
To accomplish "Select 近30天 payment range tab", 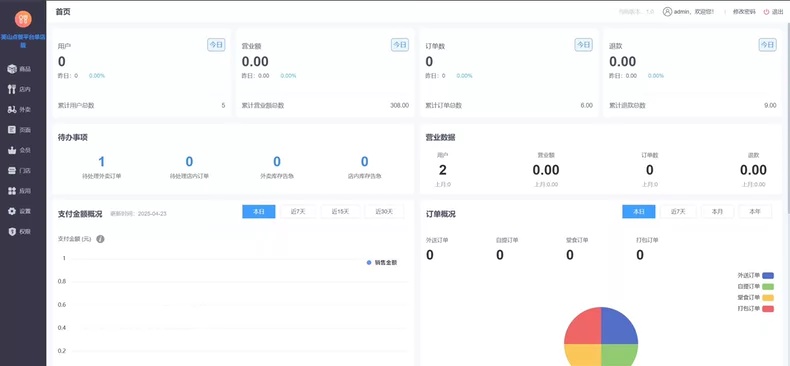I will [x=384, y=212].
